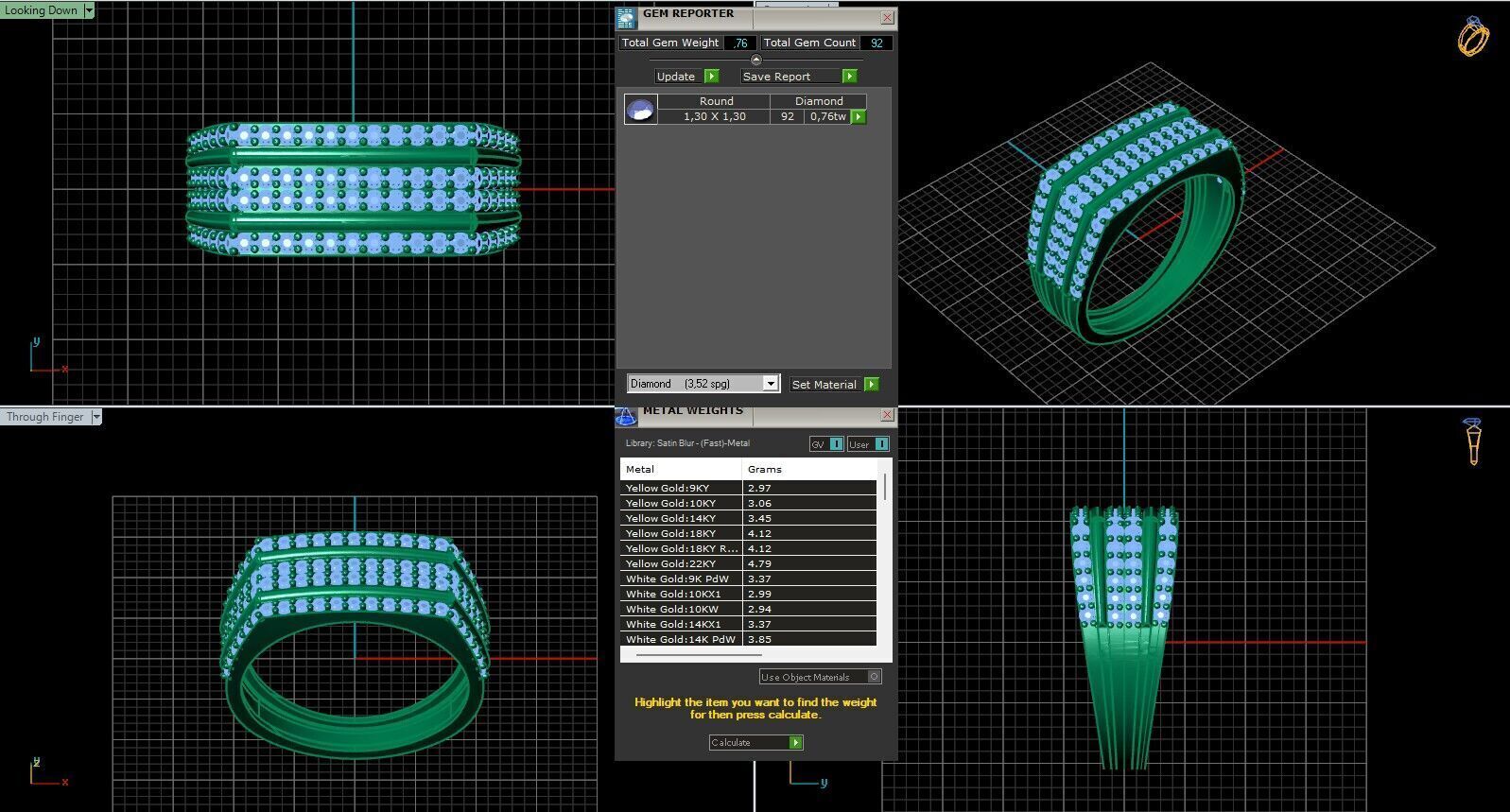Select the Yellow Gold:14KY row
Screen dimensions: 1510x812
pos(748,518)
